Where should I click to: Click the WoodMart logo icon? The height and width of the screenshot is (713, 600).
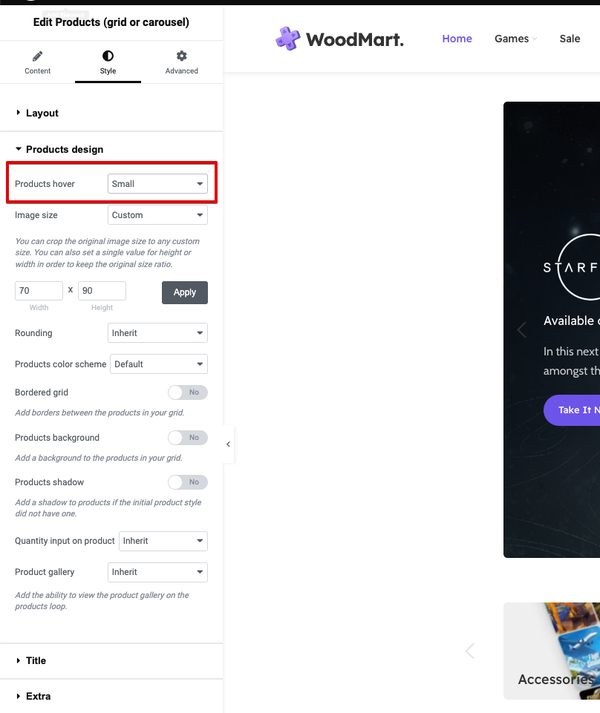click(x=288, y=39)
